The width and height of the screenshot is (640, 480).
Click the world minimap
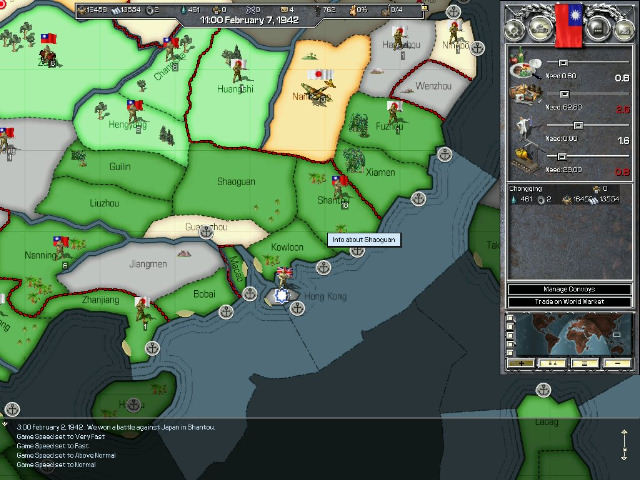click(576, 335)
